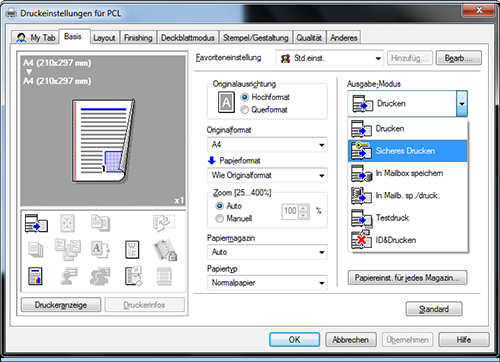Select Hochformat orientation

tap(265, 97)
